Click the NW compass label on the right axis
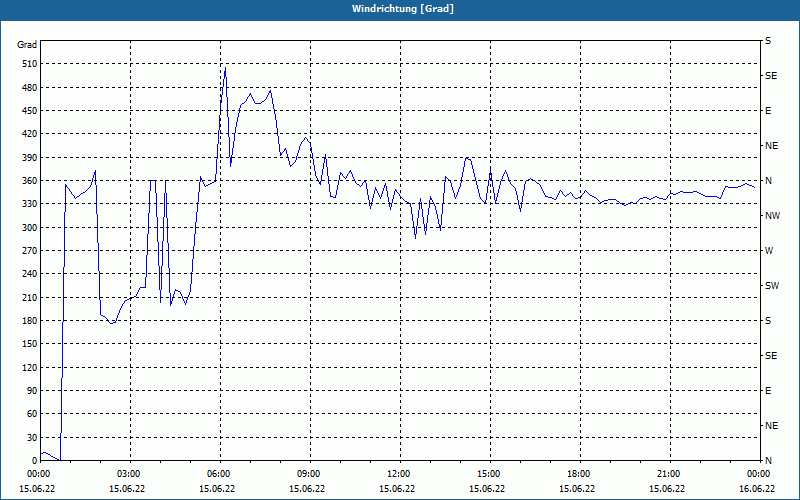 click(x=772, y=216)
